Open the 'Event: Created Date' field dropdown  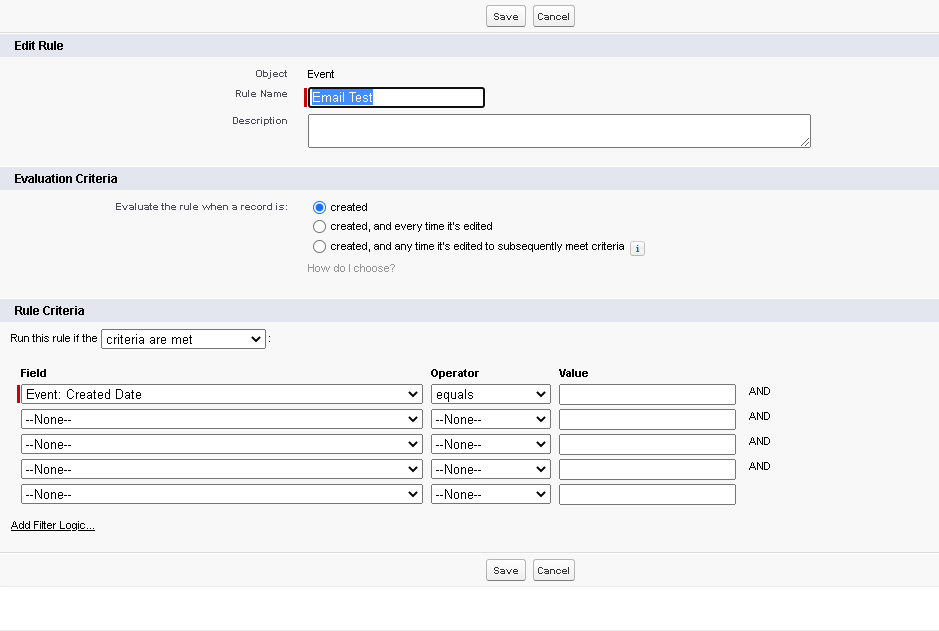(221, 395)
